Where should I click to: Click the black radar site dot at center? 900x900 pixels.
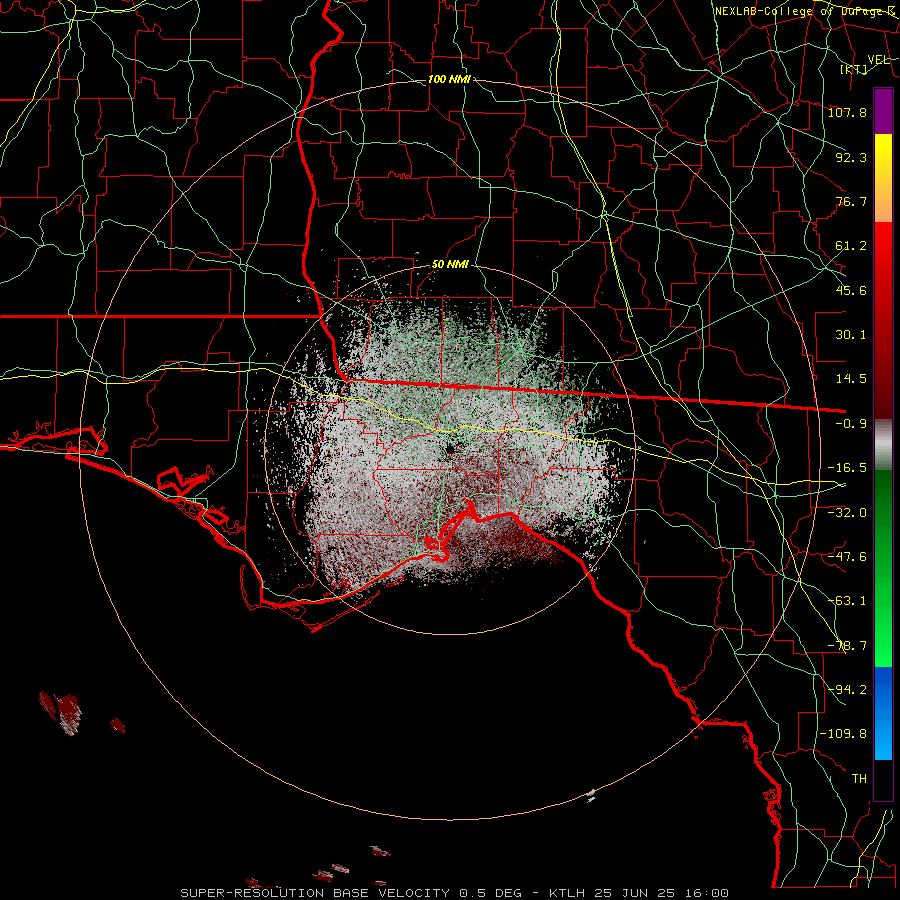[451, 448]
